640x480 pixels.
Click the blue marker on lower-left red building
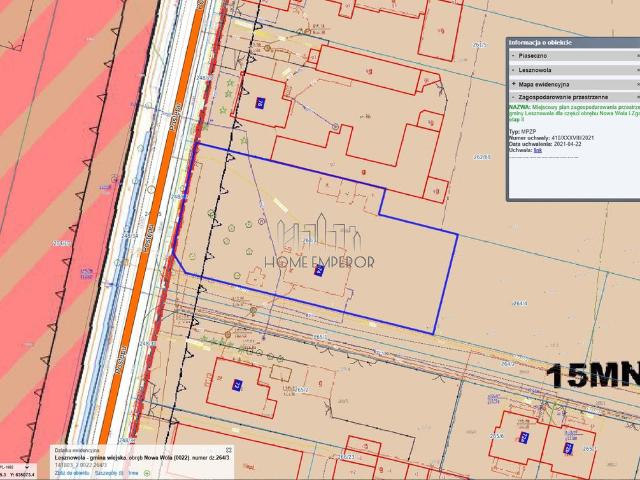(237, 384)
